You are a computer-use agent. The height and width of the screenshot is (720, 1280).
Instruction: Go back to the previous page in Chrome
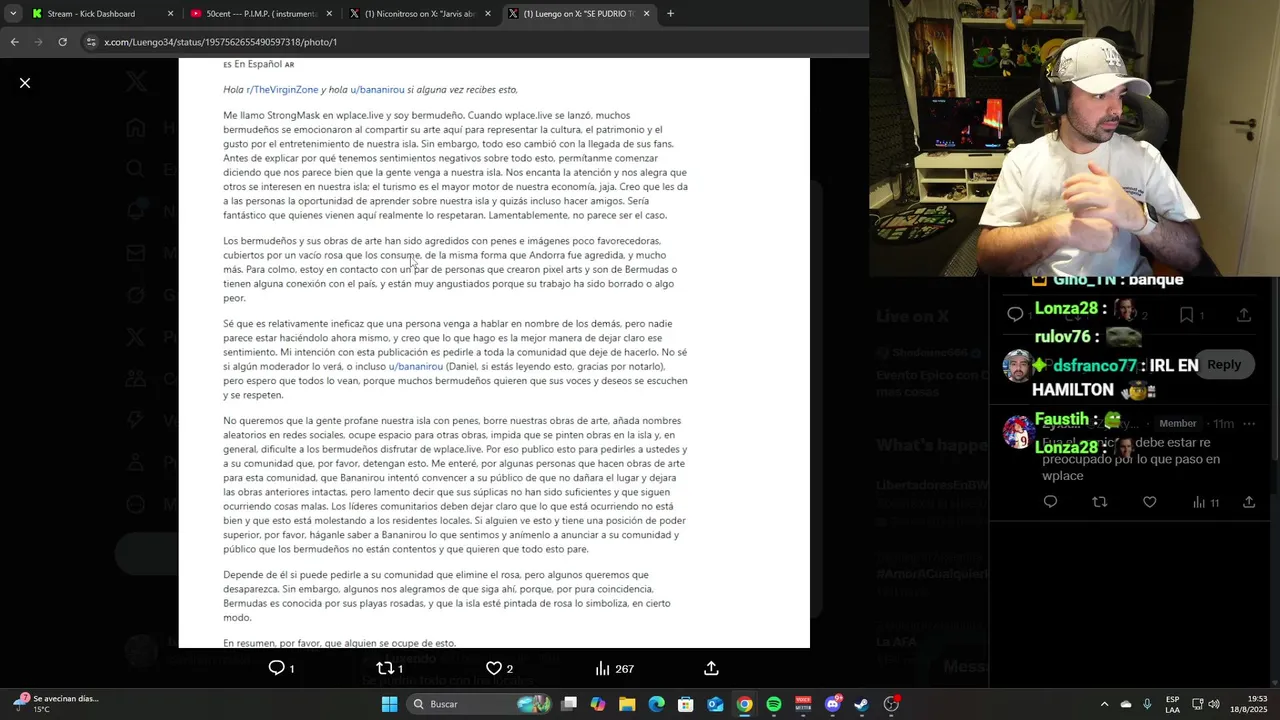coord(14,42)
